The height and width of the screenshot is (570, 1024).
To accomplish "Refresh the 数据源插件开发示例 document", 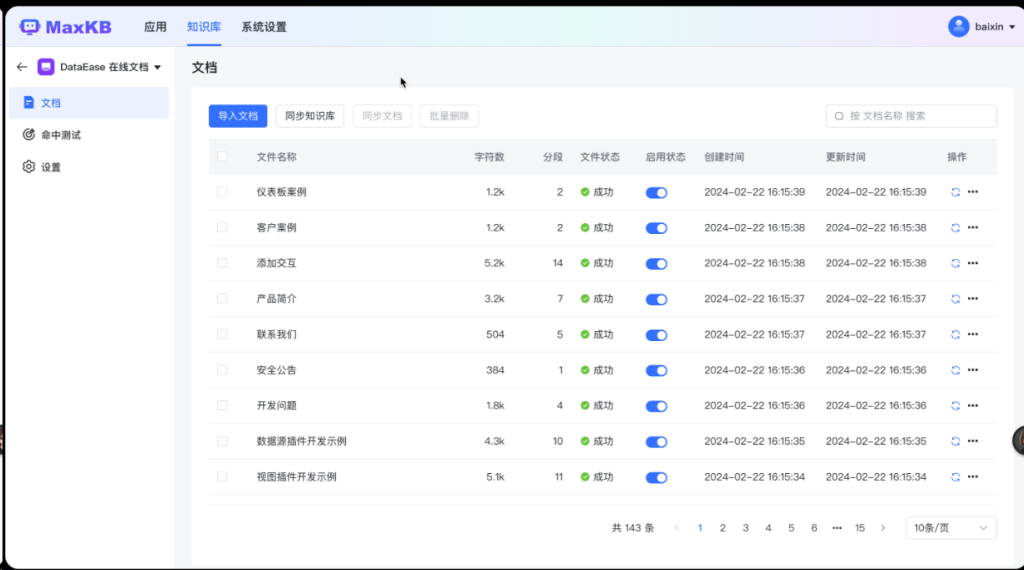I will tap(955, 441).
